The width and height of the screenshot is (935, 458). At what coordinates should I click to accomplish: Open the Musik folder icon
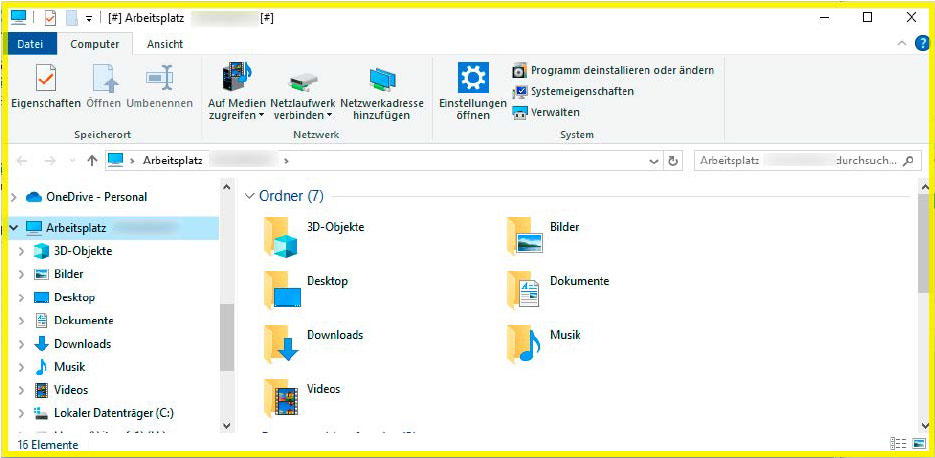(x=524, y=342)
